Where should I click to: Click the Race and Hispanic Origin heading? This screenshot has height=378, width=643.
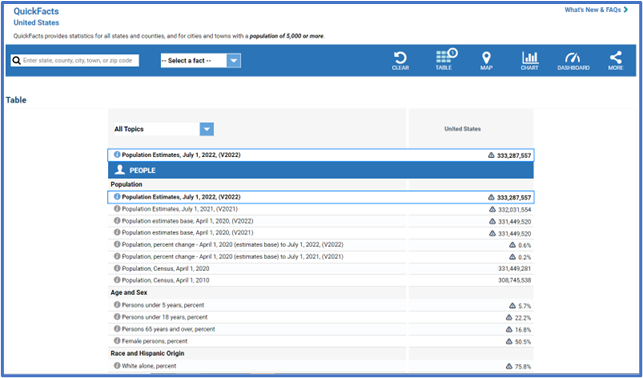(x=147, y=353)
